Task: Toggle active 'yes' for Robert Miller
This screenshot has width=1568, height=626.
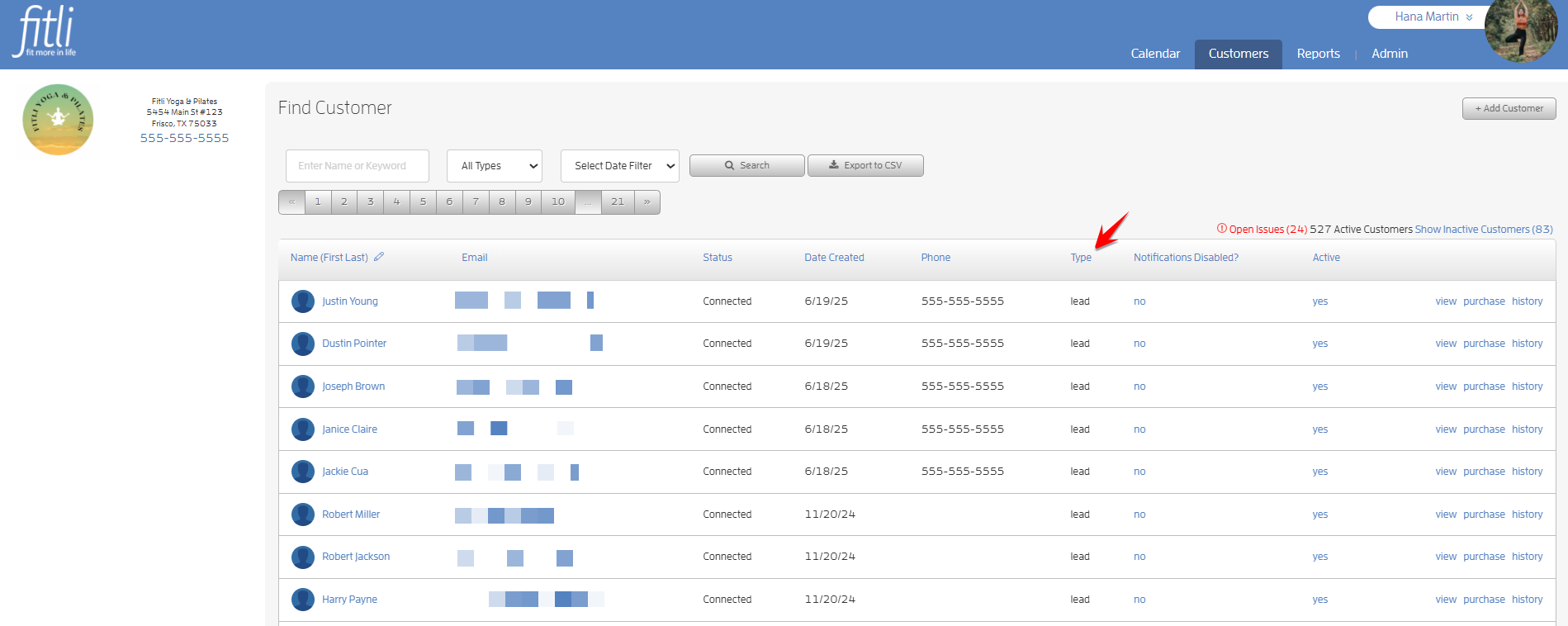Action: [x=1320, y=515]
